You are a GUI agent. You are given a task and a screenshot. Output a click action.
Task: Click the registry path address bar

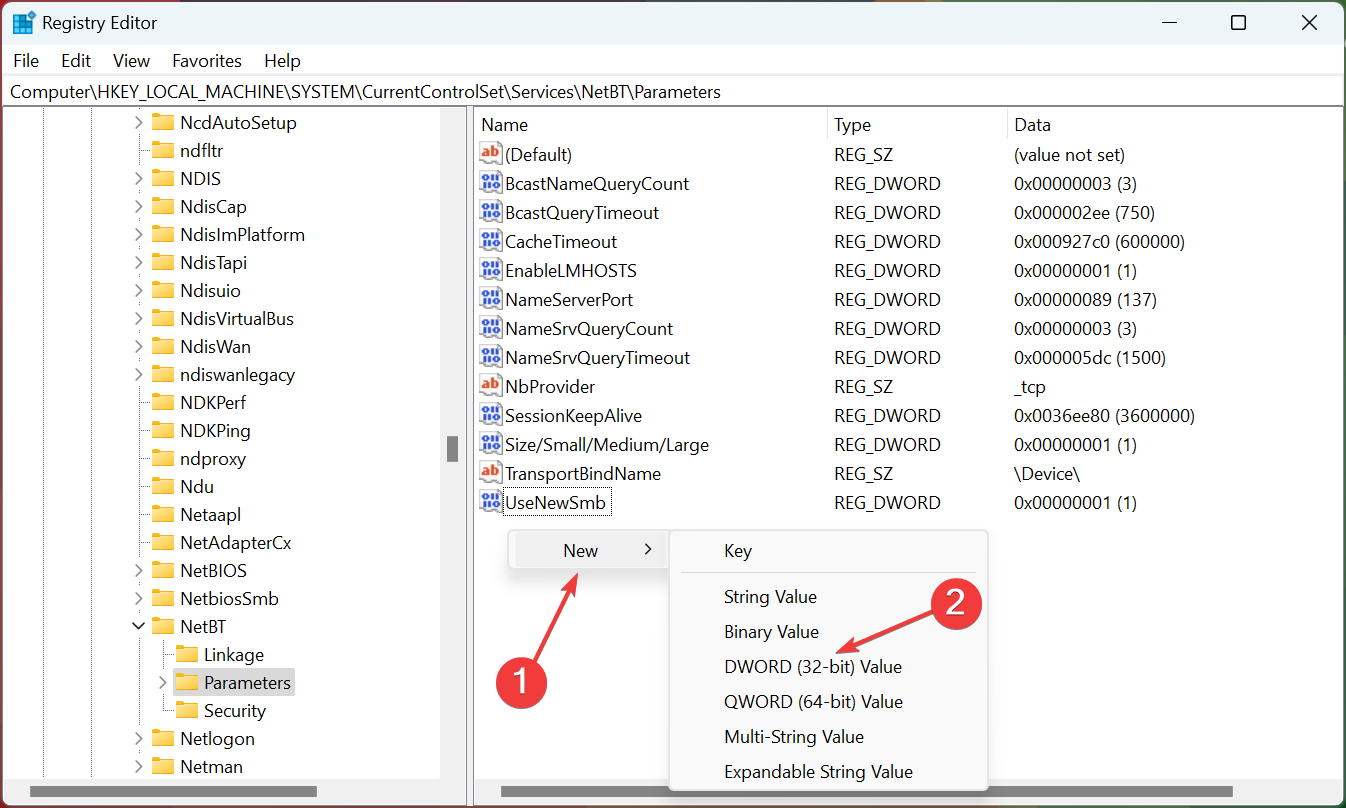673,92
